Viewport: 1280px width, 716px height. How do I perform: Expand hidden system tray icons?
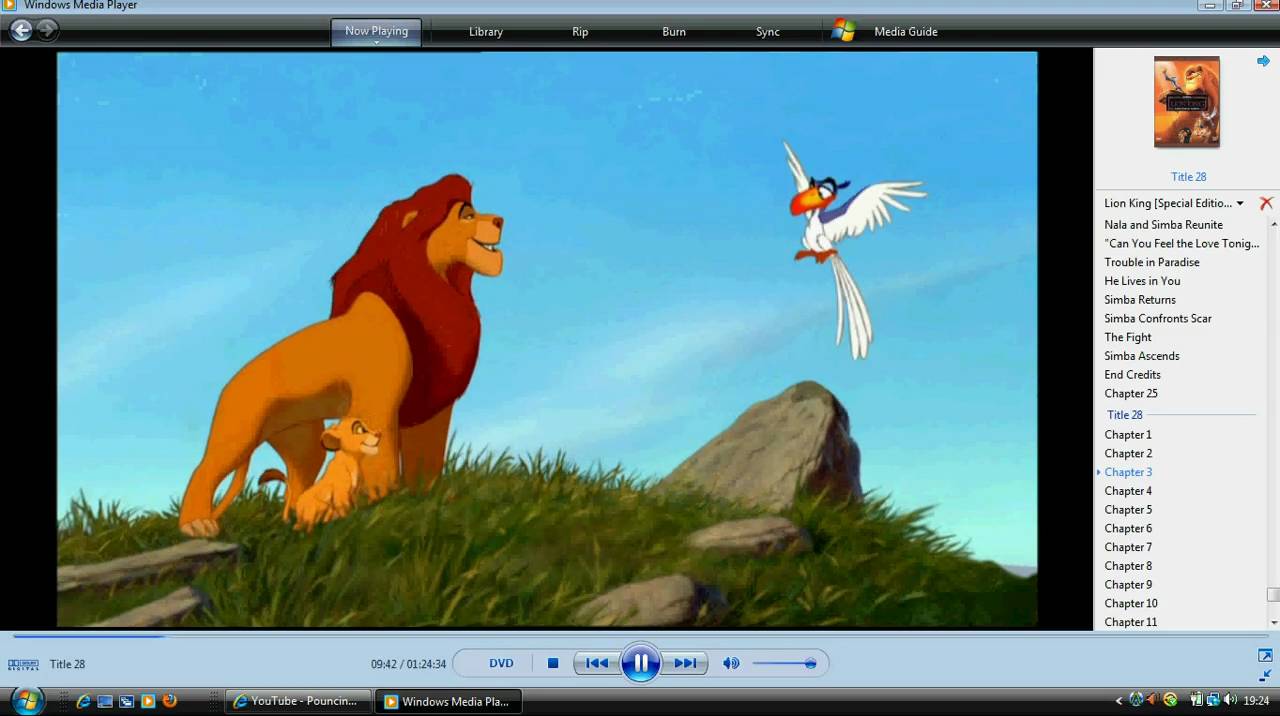1119,701
